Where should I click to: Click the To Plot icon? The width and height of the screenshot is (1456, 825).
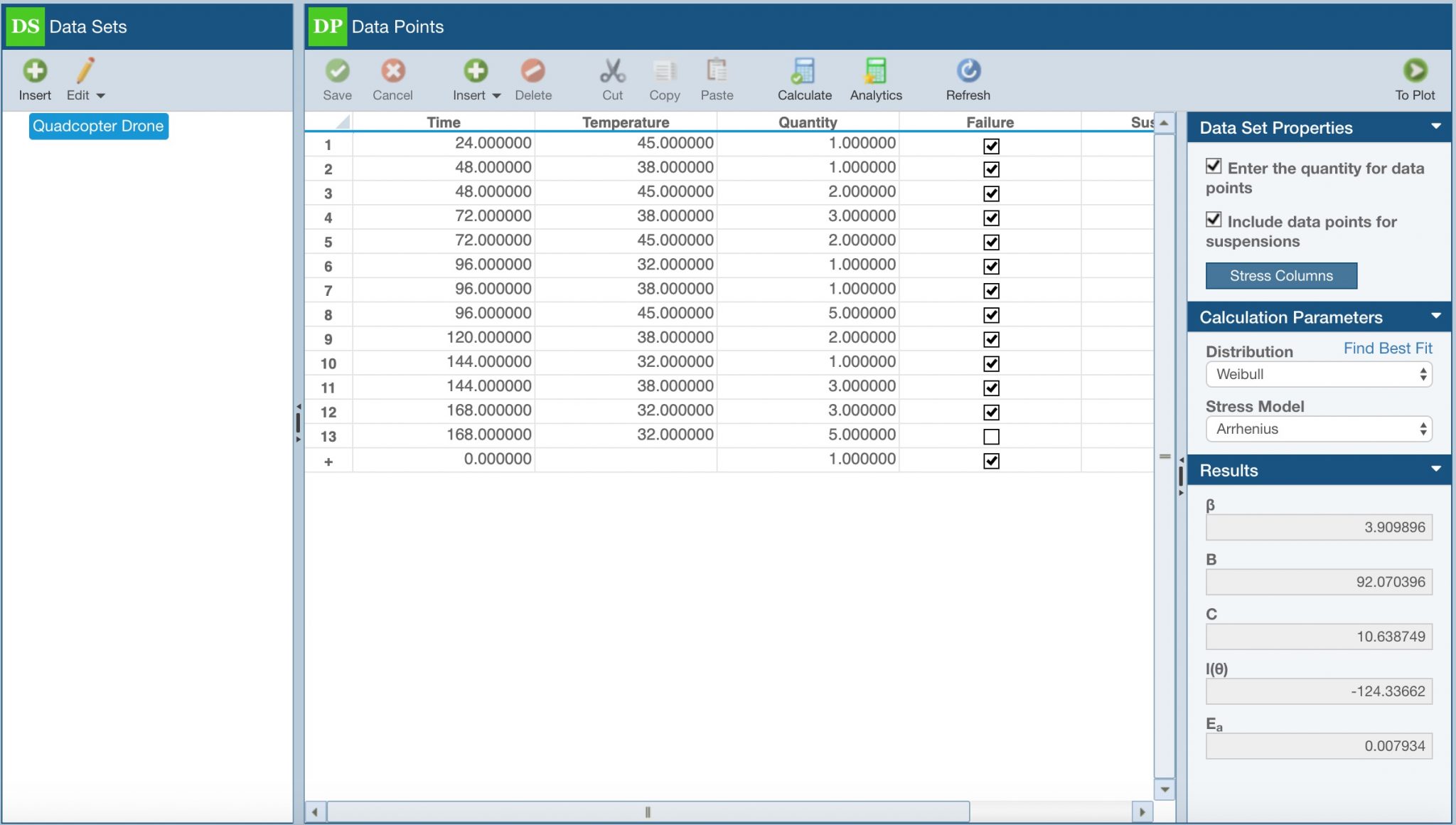1415,71
